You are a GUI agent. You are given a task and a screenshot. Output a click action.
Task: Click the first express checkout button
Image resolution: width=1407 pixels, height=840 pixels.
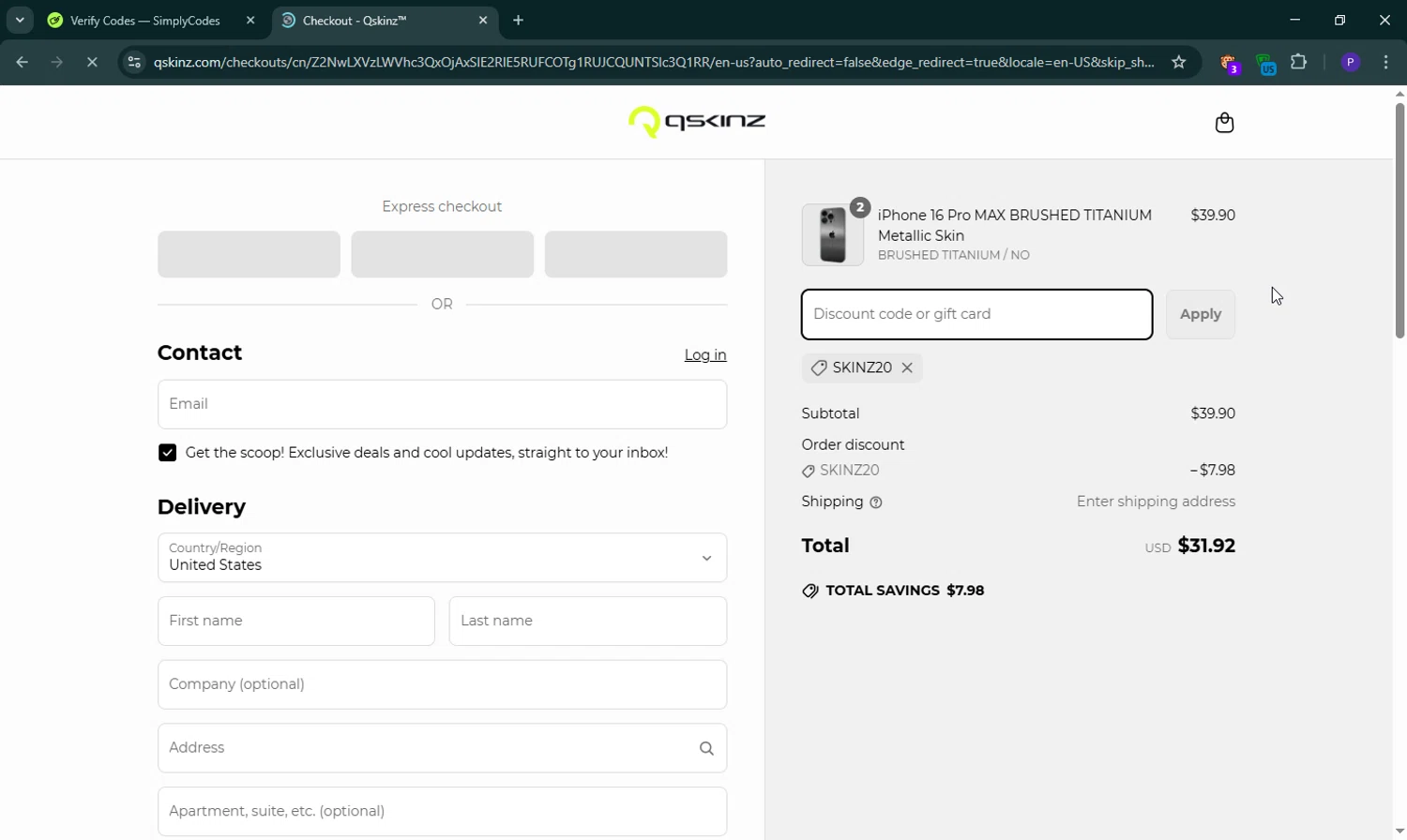pos(249,254)
